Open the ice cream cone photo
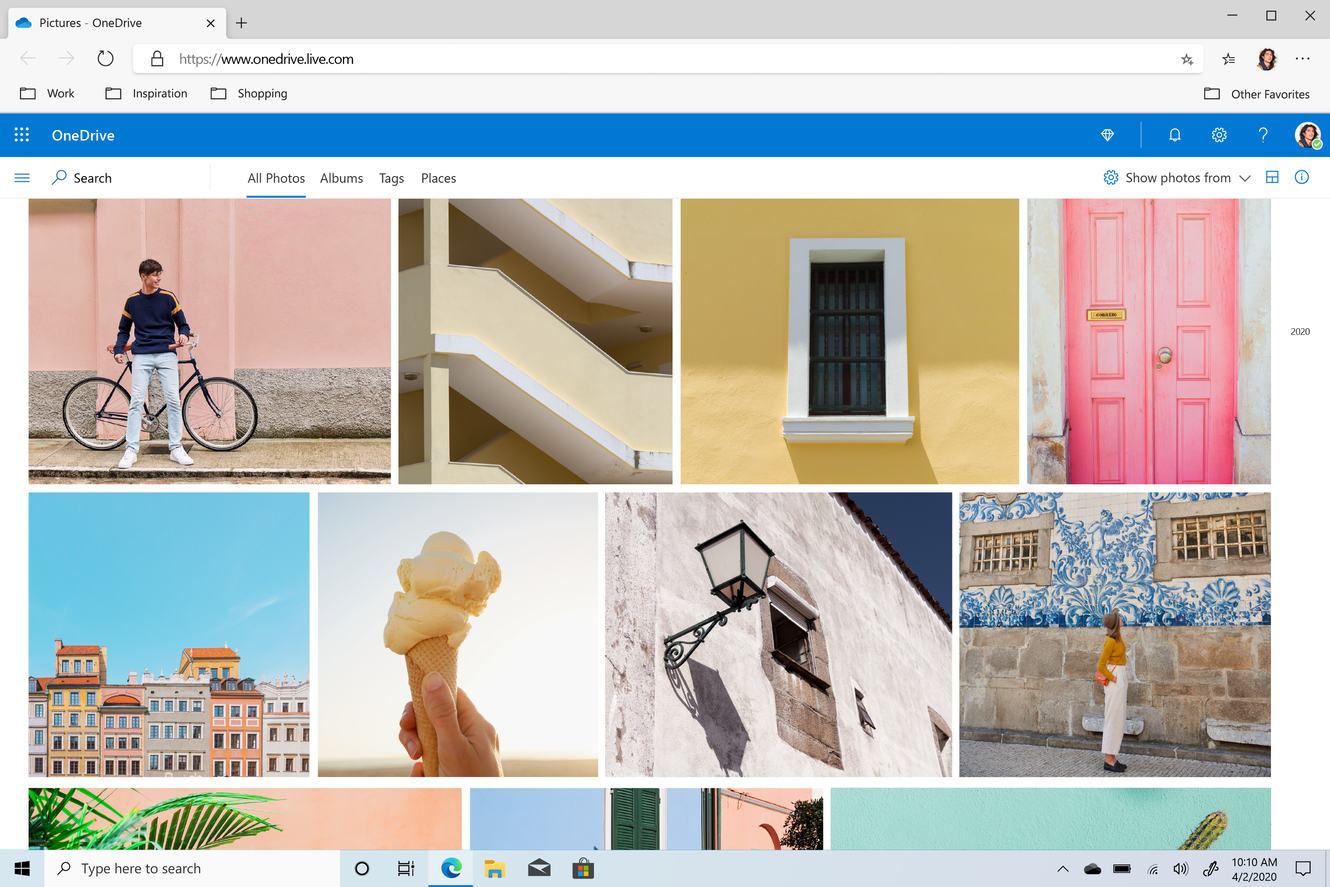 457,634
